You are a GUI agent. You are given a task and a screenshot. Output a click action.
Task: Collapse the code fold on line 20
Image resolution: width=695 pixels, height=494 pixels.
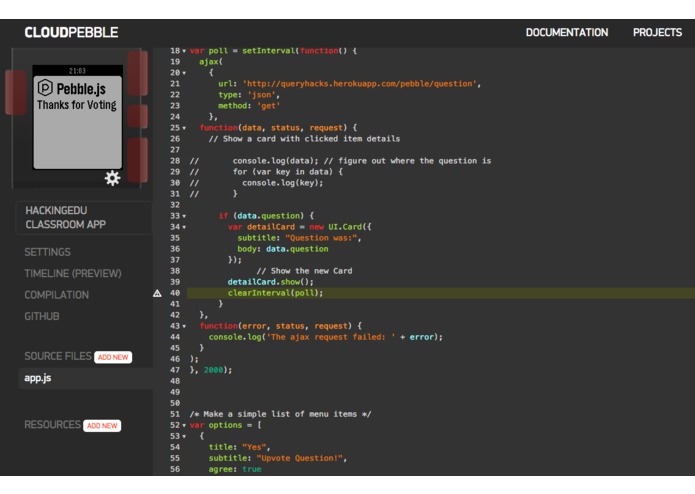(x=184, y=73)
